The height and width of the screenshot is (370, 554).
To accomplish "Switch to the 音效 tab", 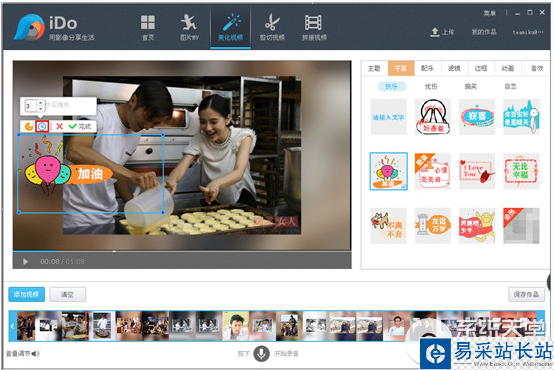I will (537, 68).
